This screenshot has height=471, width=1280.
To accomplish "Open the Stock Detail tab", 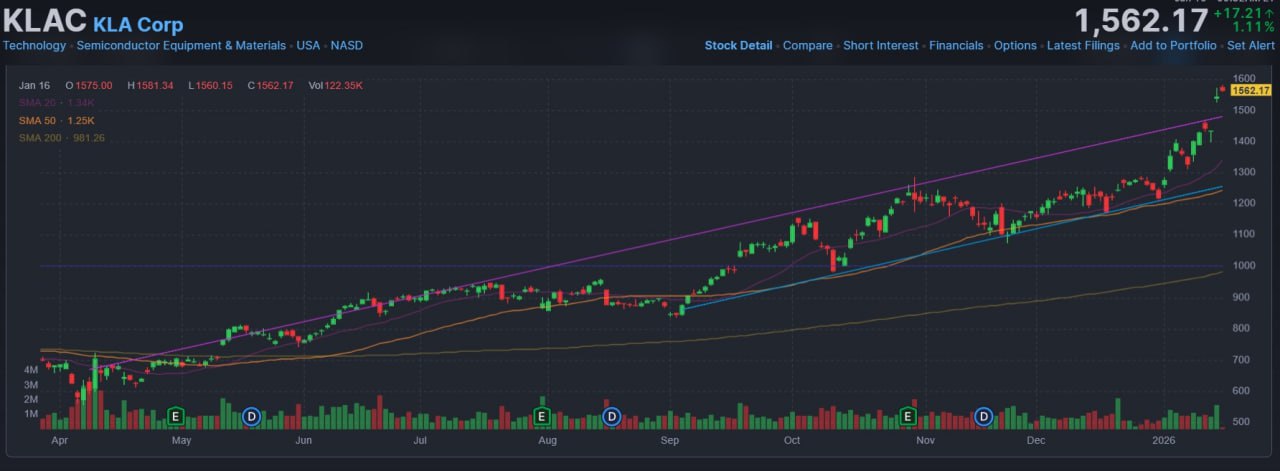I will click(738, 45).
